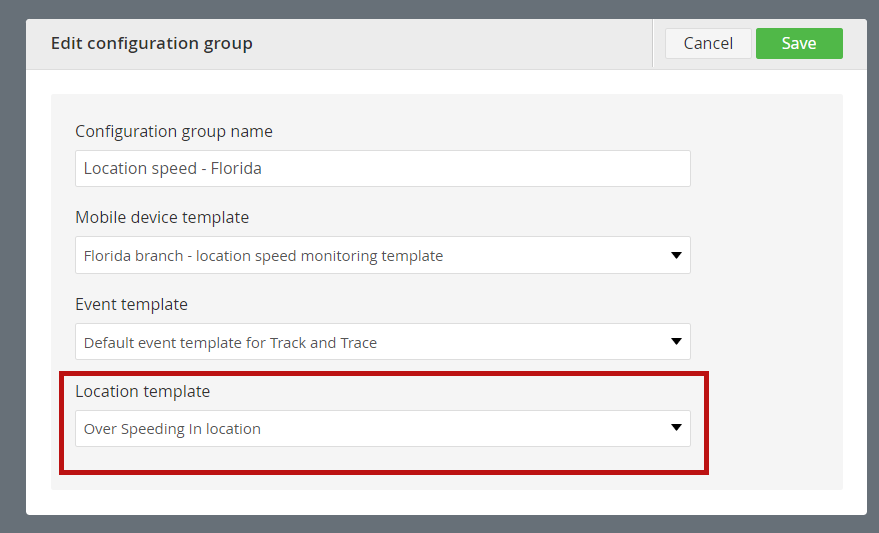This screenshot has height=533, width=879.
Task: Click the Event template dropdown arrow
Action: (676, 341)
